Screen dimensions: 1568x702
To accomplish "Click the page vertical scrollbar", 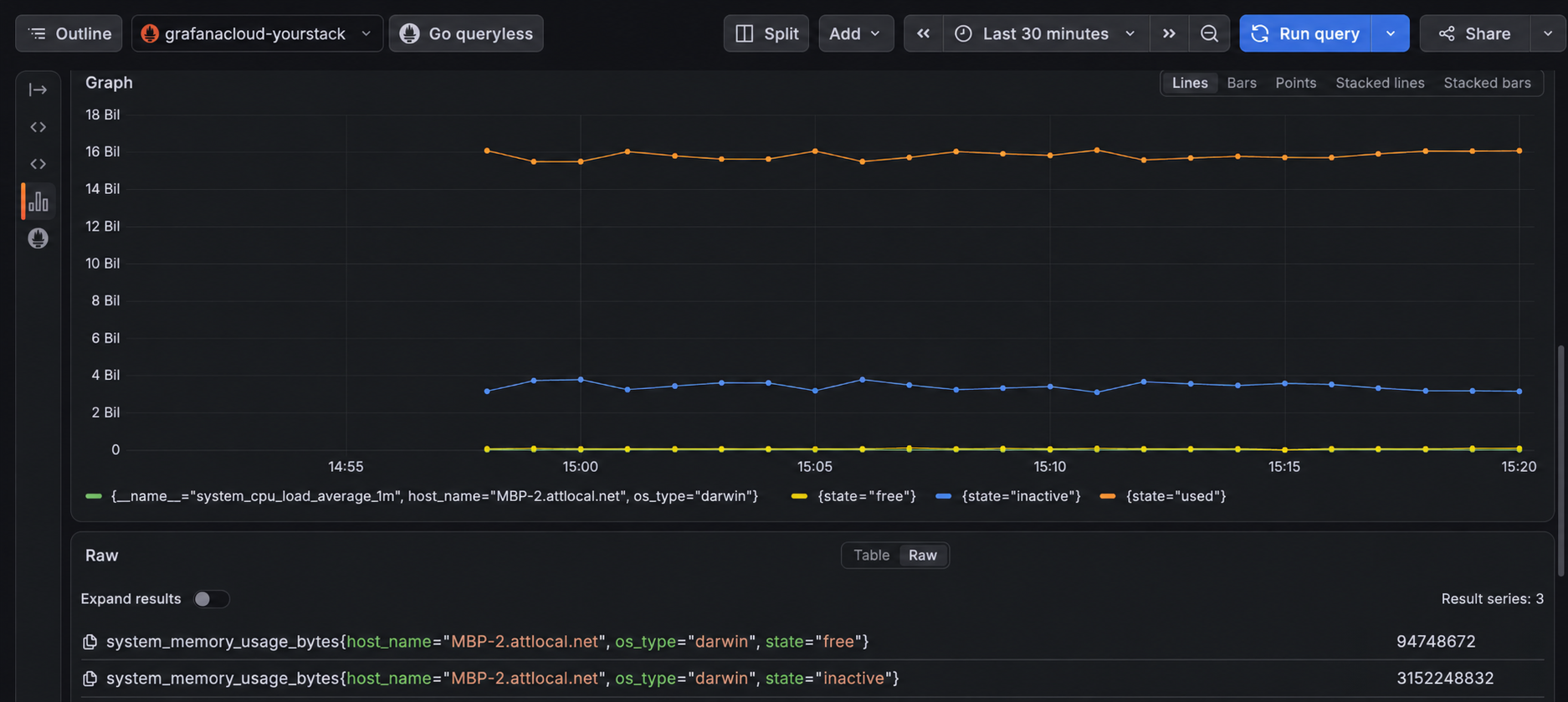I will pyautogui.click(x=1560, y=460).
